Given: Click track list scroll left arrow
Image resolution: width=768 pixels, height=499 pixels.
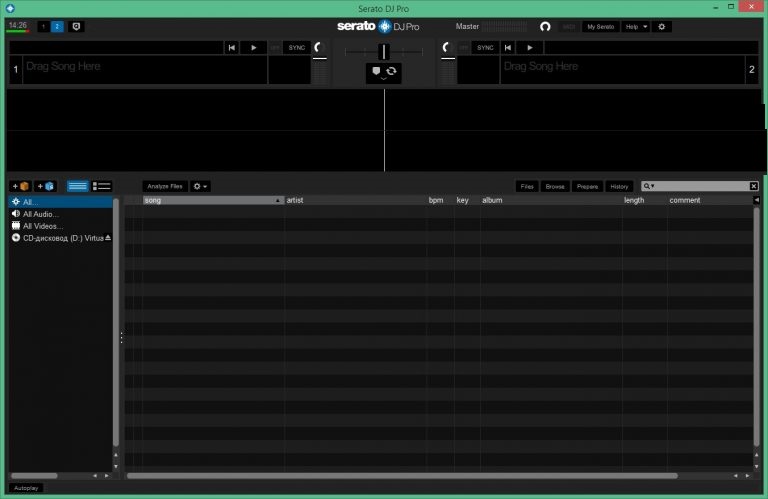Looking at the screenshot, I should [735, 475].
